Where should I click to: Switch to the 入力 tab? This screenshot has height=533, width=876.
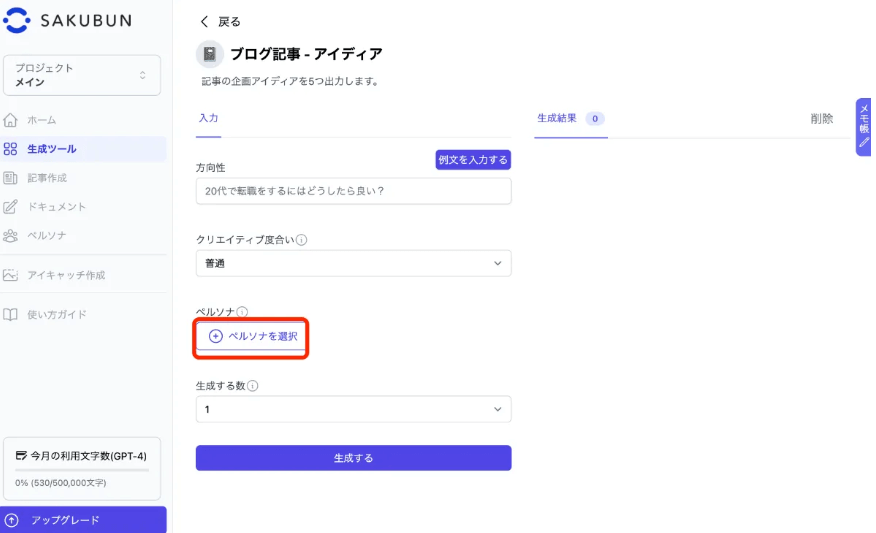208,118
